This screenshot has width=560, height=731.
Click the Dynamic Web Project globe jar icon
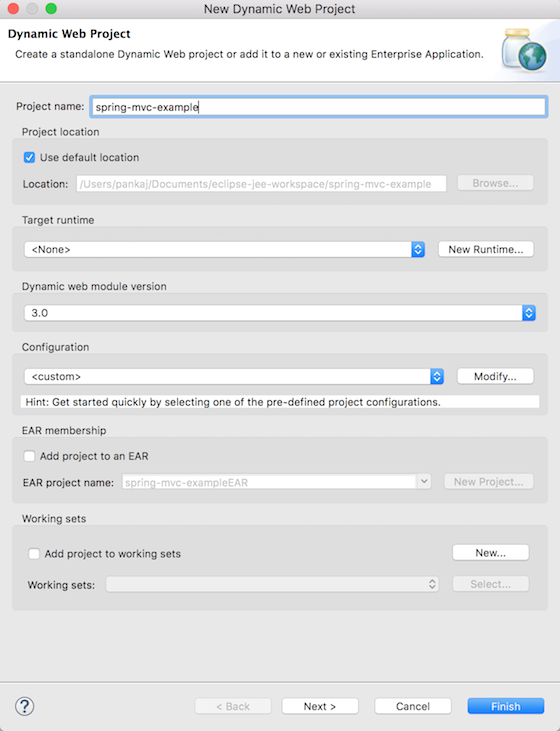tap(525, 49)
